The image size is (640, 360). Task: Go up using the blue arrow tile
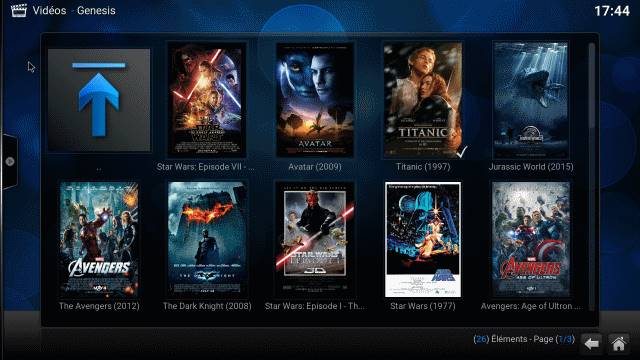[x=99, y=100]
